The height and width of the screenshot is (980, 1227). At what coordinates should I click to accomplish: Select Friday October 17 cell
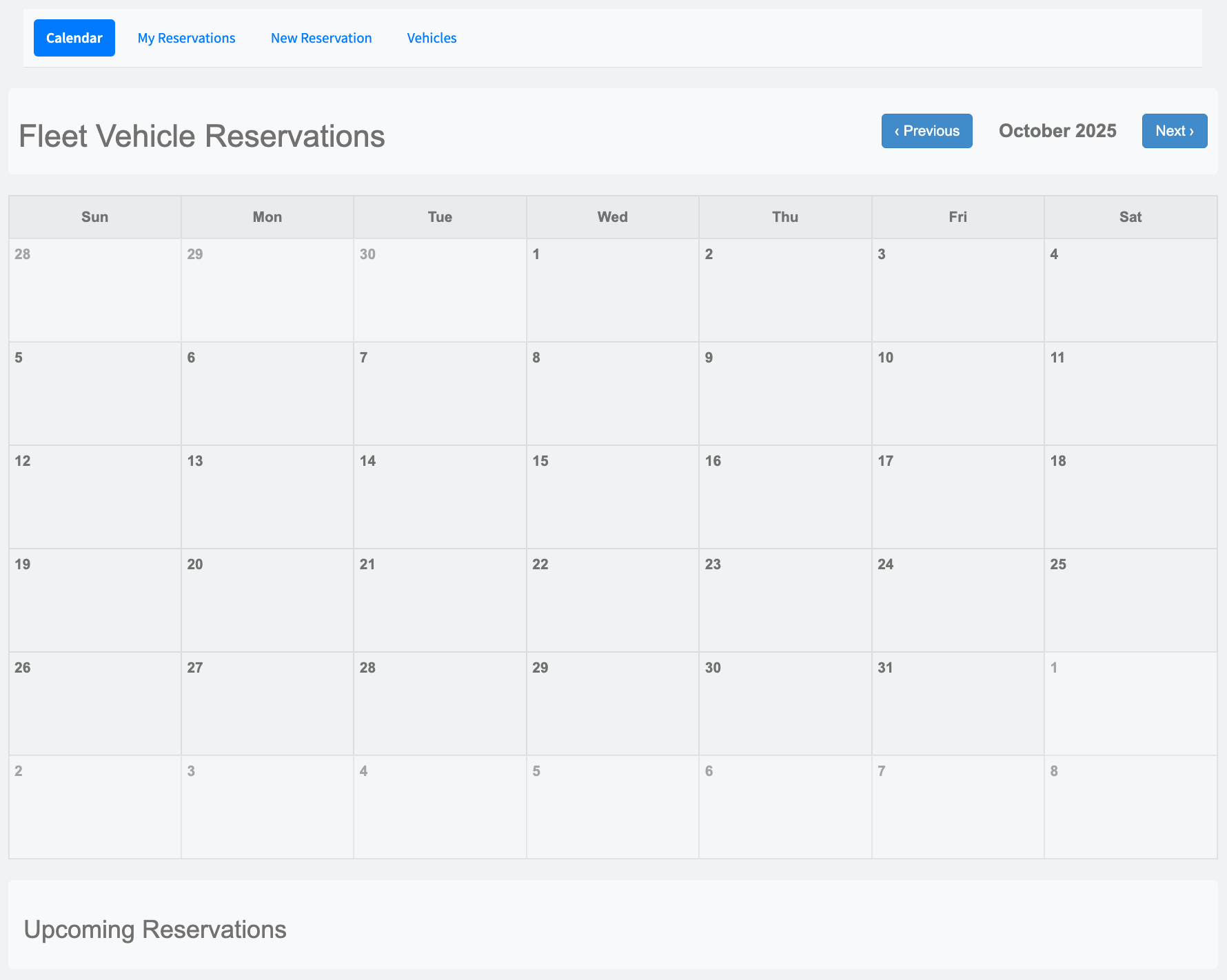(x=957, y=497)
